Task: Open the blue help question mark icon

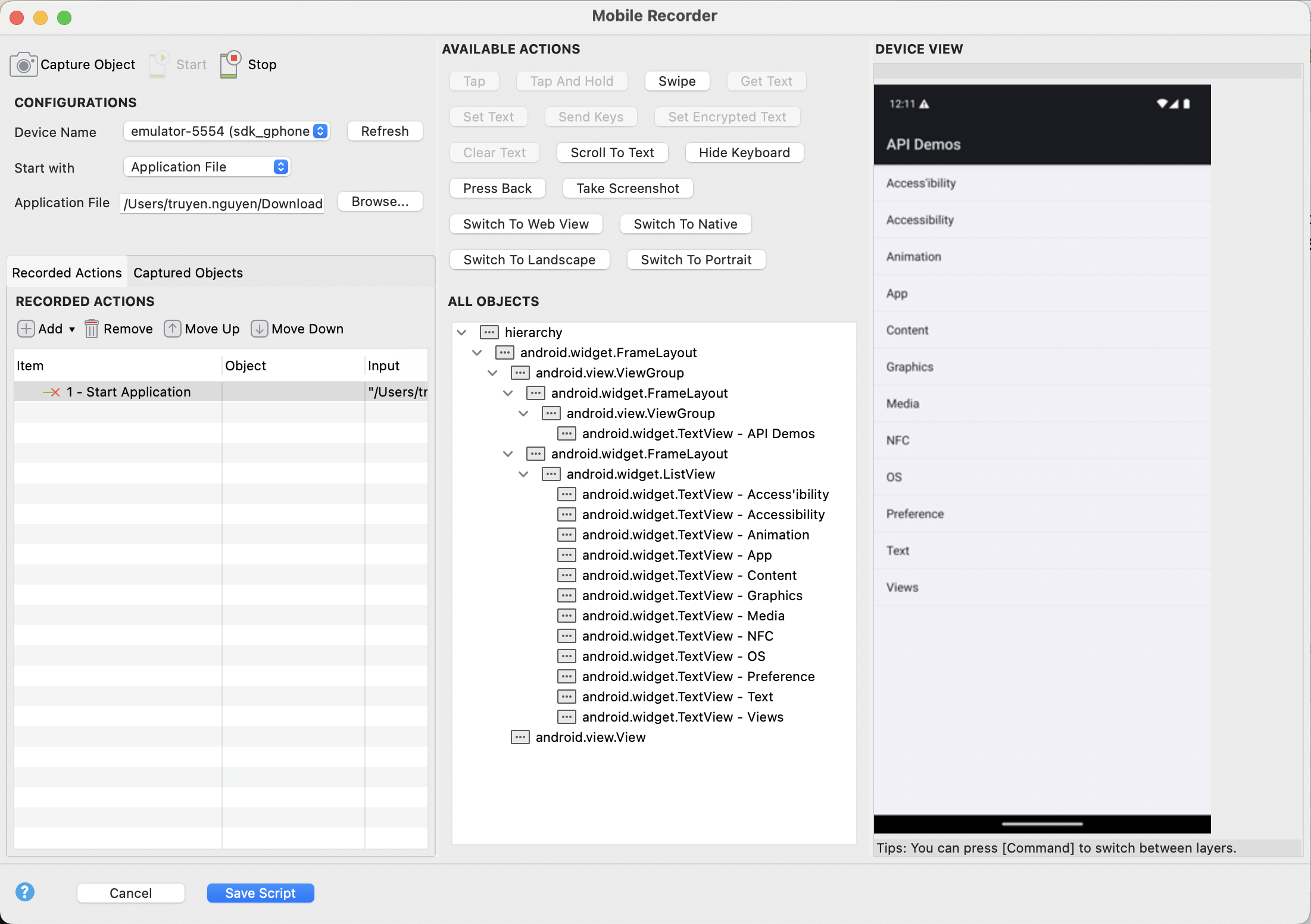Action: click(x=25, y=892)
